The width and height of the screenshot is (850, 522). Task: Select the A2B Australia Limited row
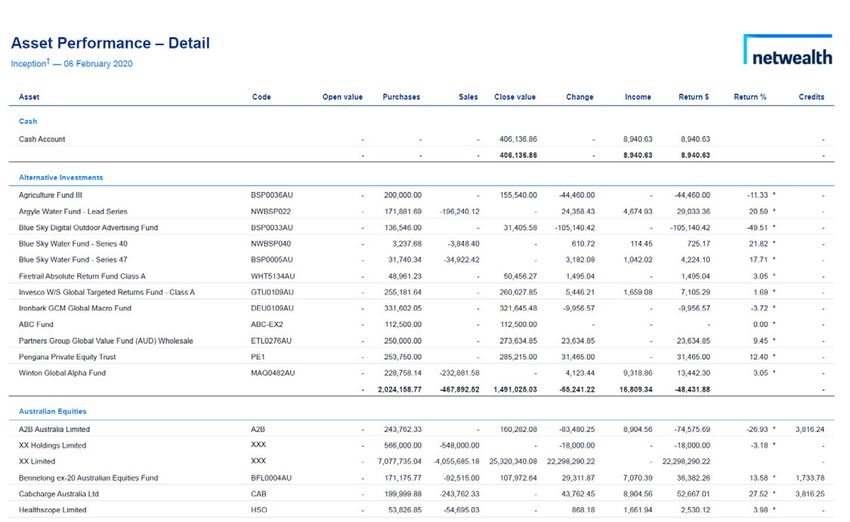coord(421,429)
